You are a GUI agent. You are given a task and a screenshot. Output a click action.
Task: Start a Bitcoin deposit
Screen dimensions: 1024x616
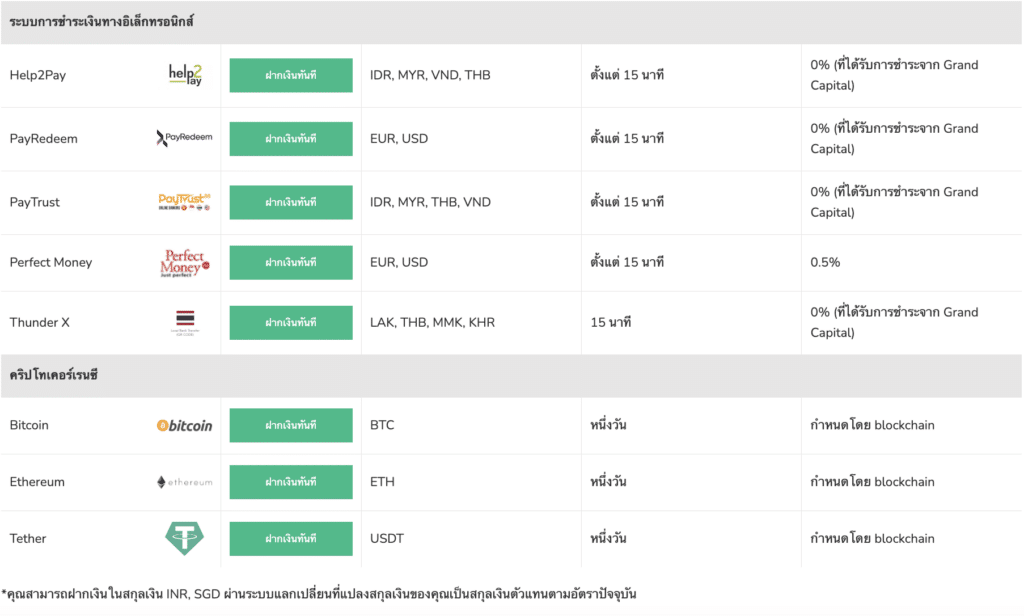(x=291, y=425)
